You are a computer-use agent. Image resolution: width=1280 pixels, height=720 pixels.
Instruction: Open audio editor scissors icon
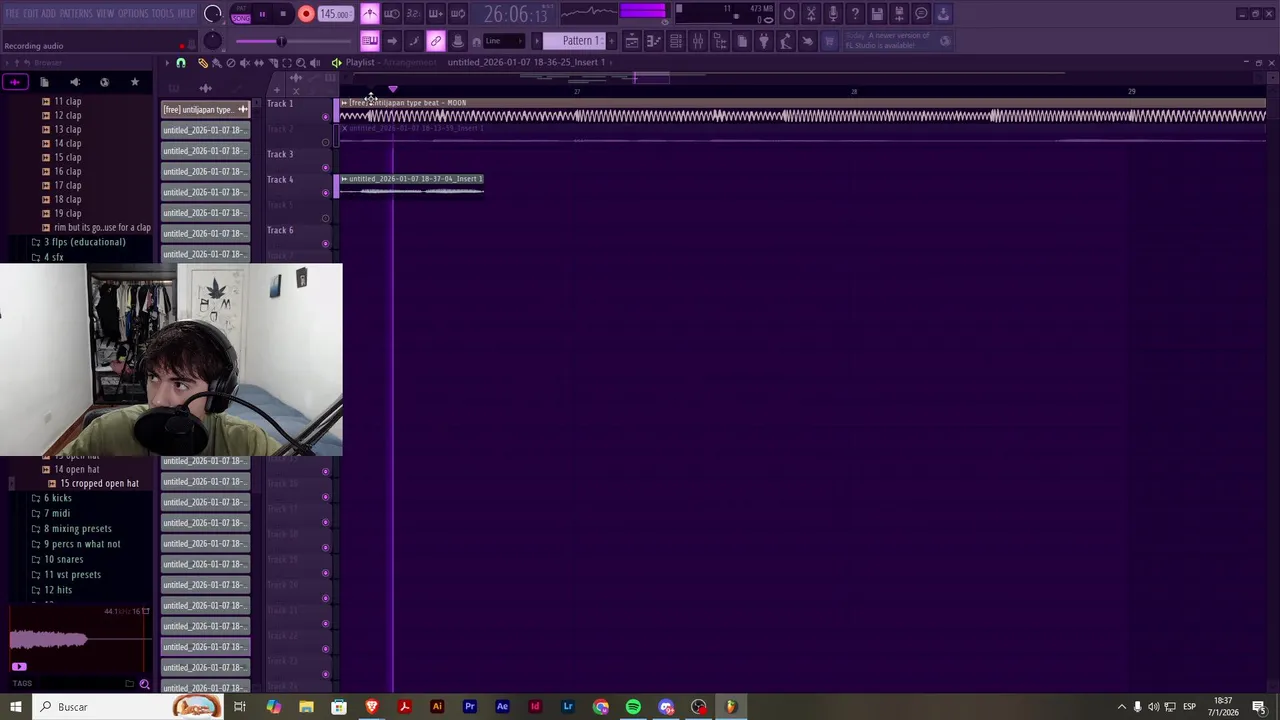(x=811, y=14)
